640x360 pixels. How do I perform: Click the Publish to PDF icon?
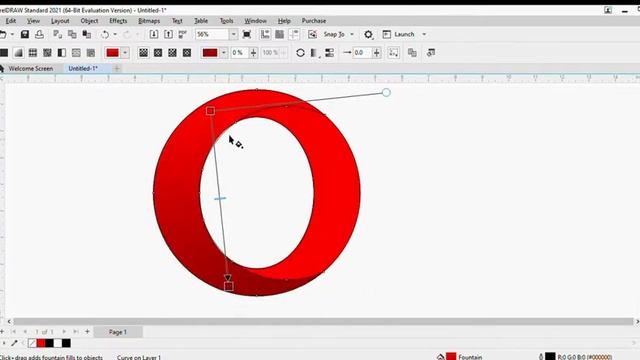(182, 34)
